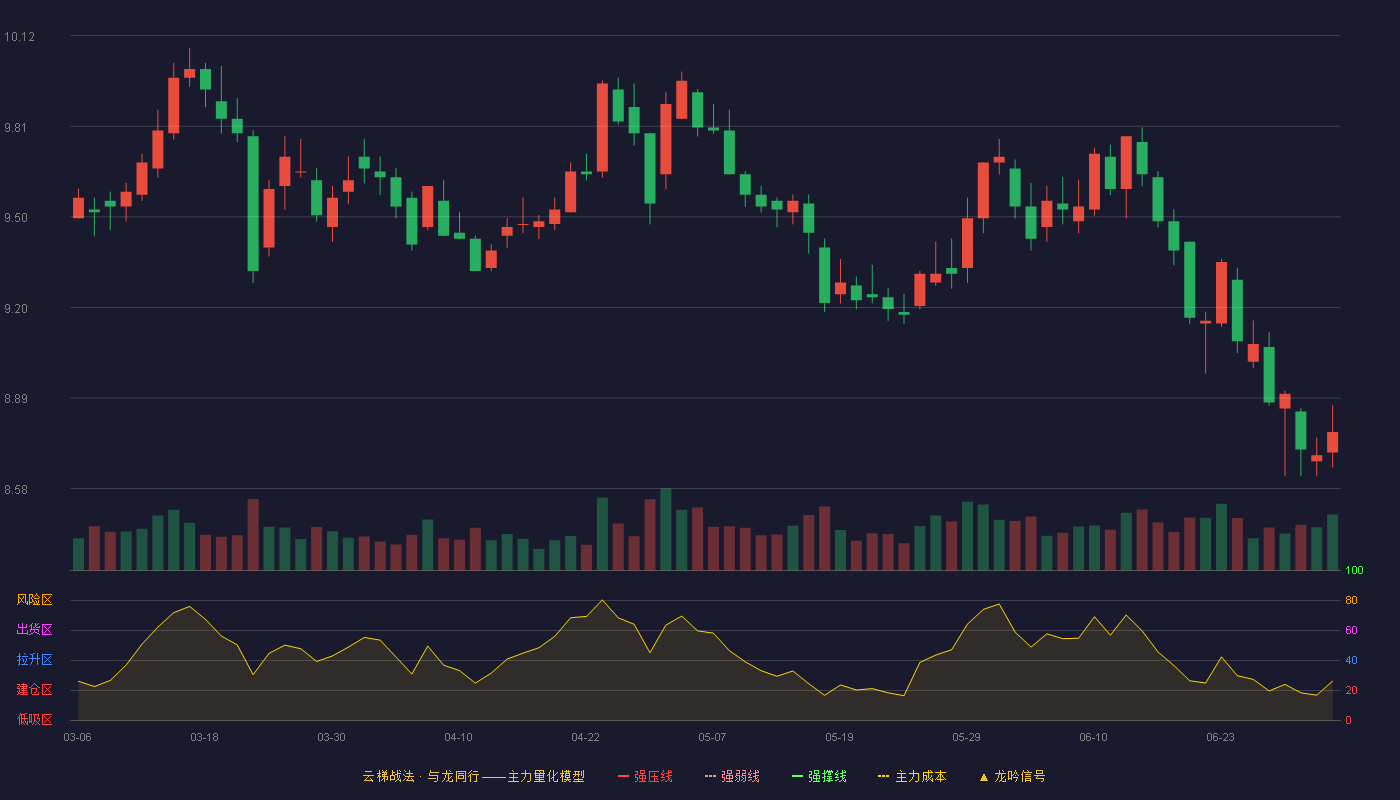Toggle the 强撑线 legend series
Image resolution: width=1400 pixels, height=800 pixels.
tap(819, 776)
